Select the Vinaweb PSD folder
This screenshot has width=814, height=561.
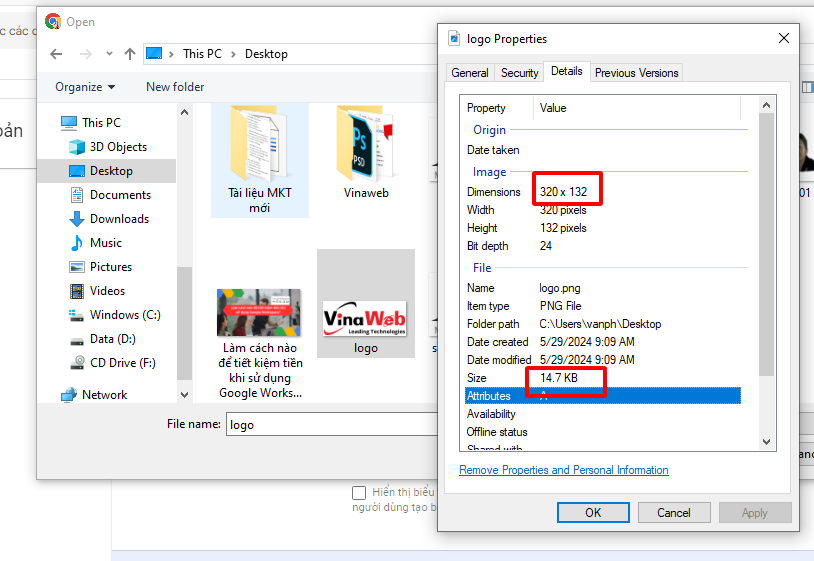365,152
